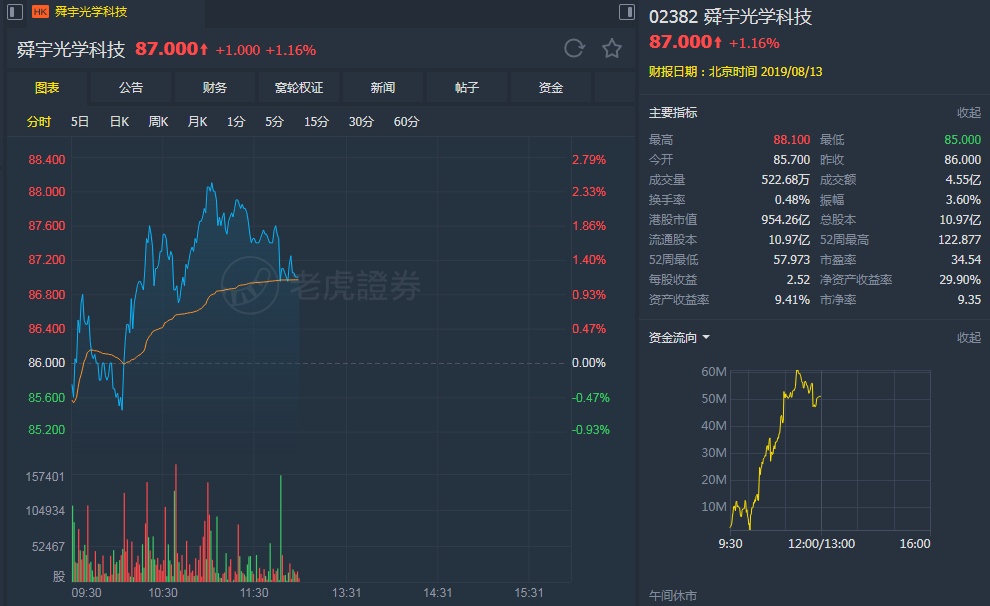Click the orange HK market badge
990x606 pixels.
[40, 12]
